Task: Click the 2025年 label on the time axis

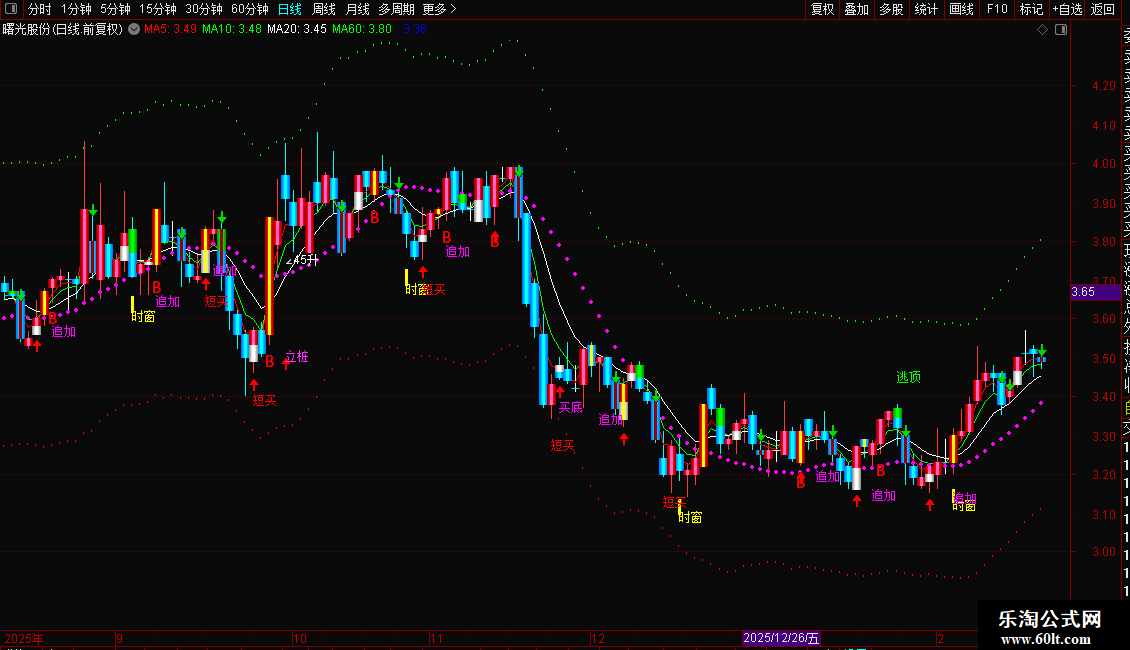Action: coord(24,638)
